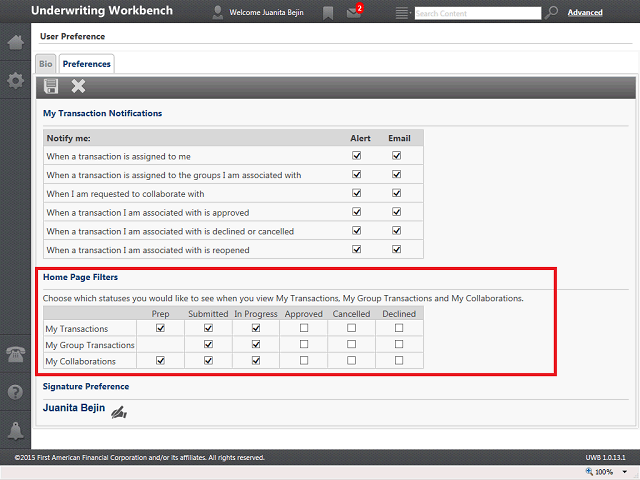The width and height of the screenshot is (640, 480).
Task: Click the user profile silhouette icon
Action: pyautogui.click(x=218, y=13)
